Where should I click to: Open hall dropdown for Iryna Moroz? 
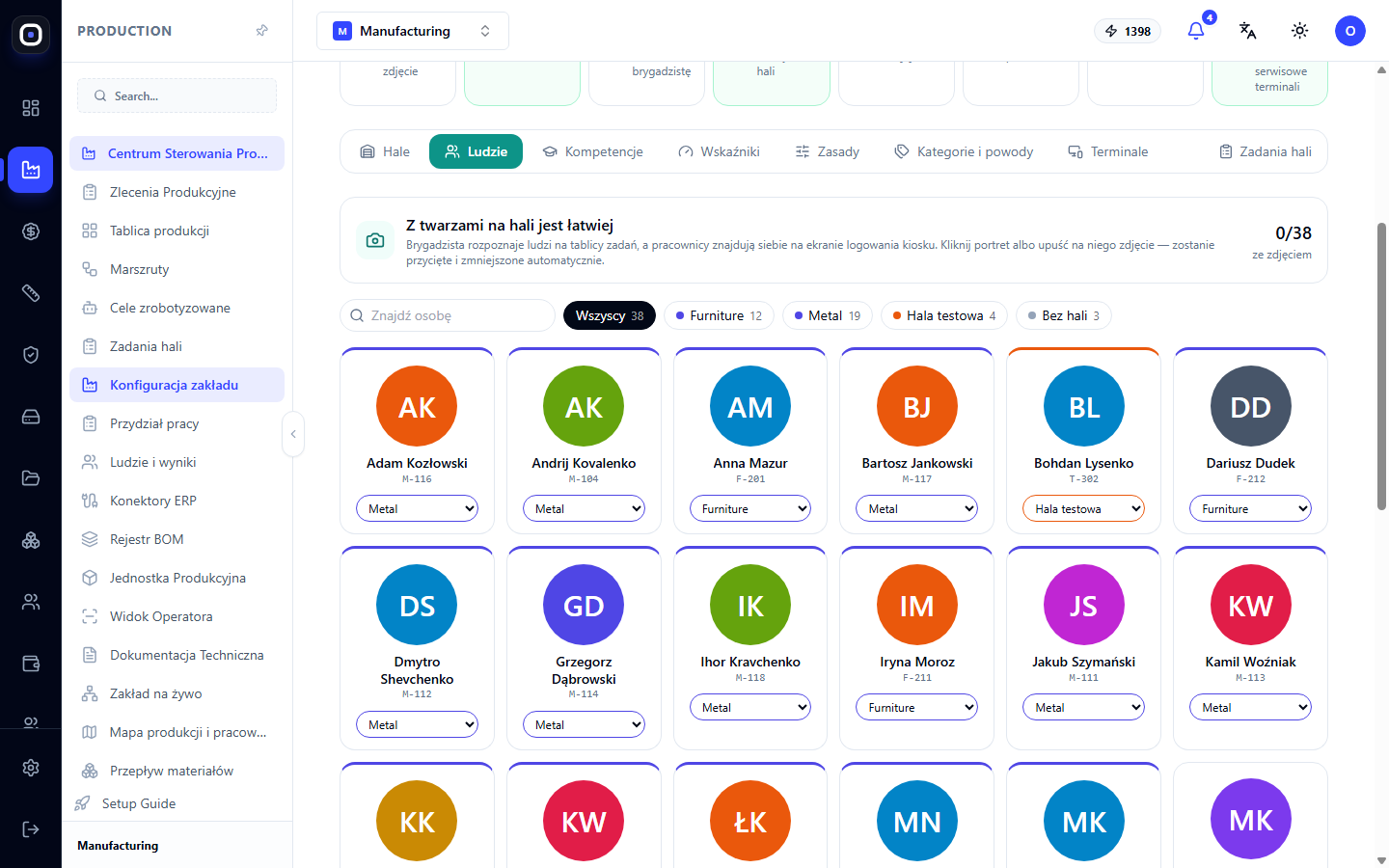pos(916,707)
